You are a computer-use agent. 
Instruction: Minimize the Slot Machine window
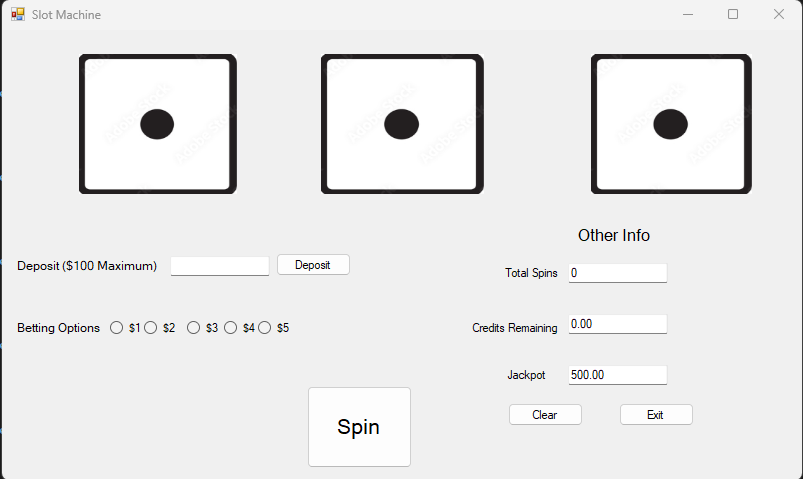688,15
